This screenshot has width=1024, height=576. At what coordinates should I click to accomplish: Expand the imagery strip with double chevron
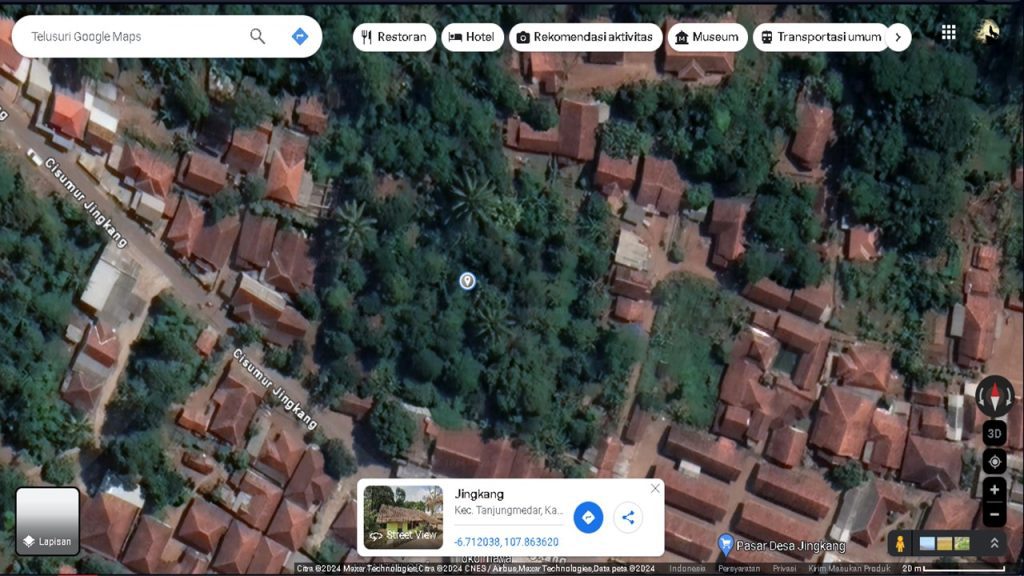994,543
